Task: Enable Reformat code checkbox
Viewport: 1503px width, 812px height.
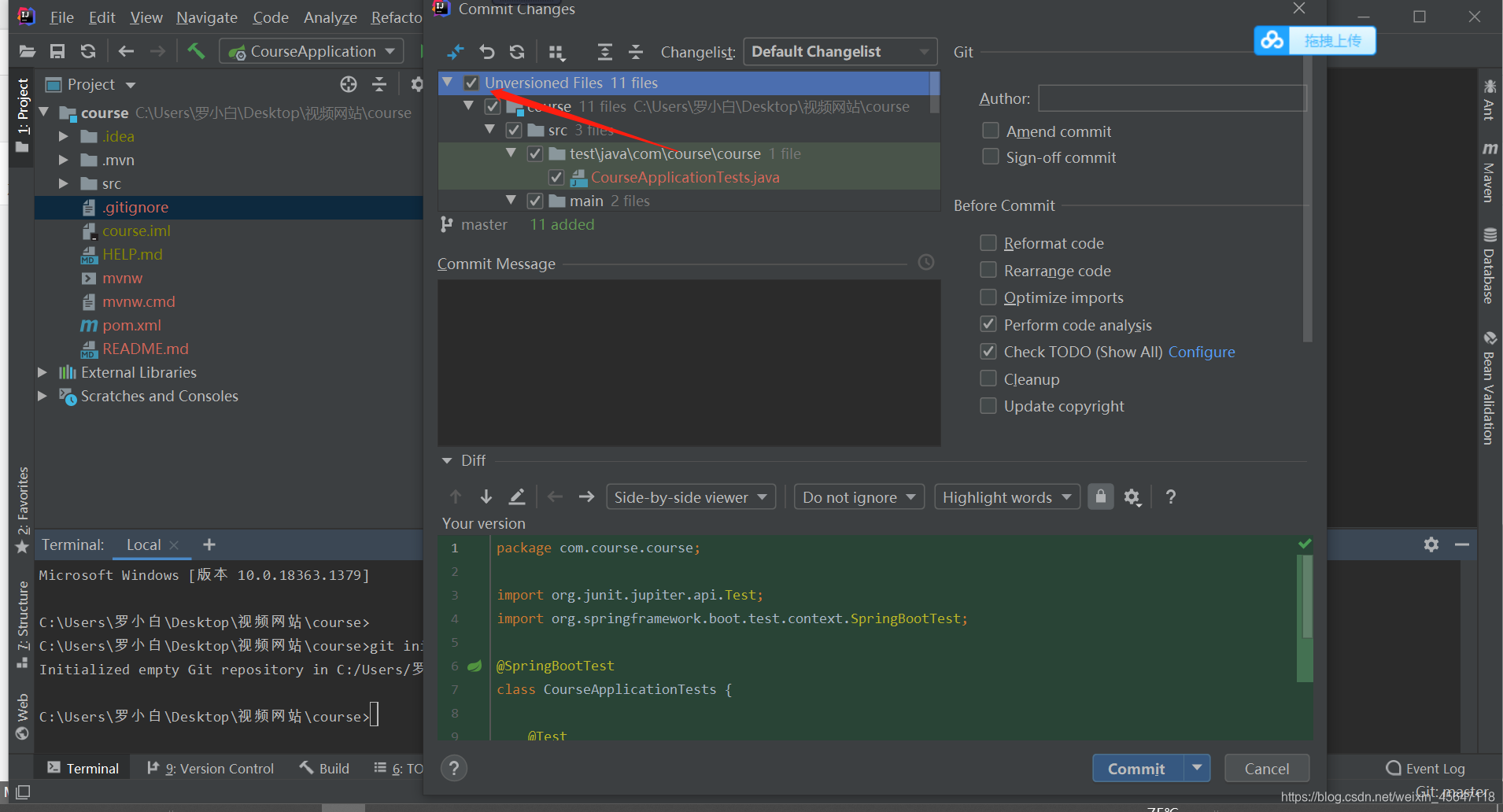Action: click(x=988, y=243)
